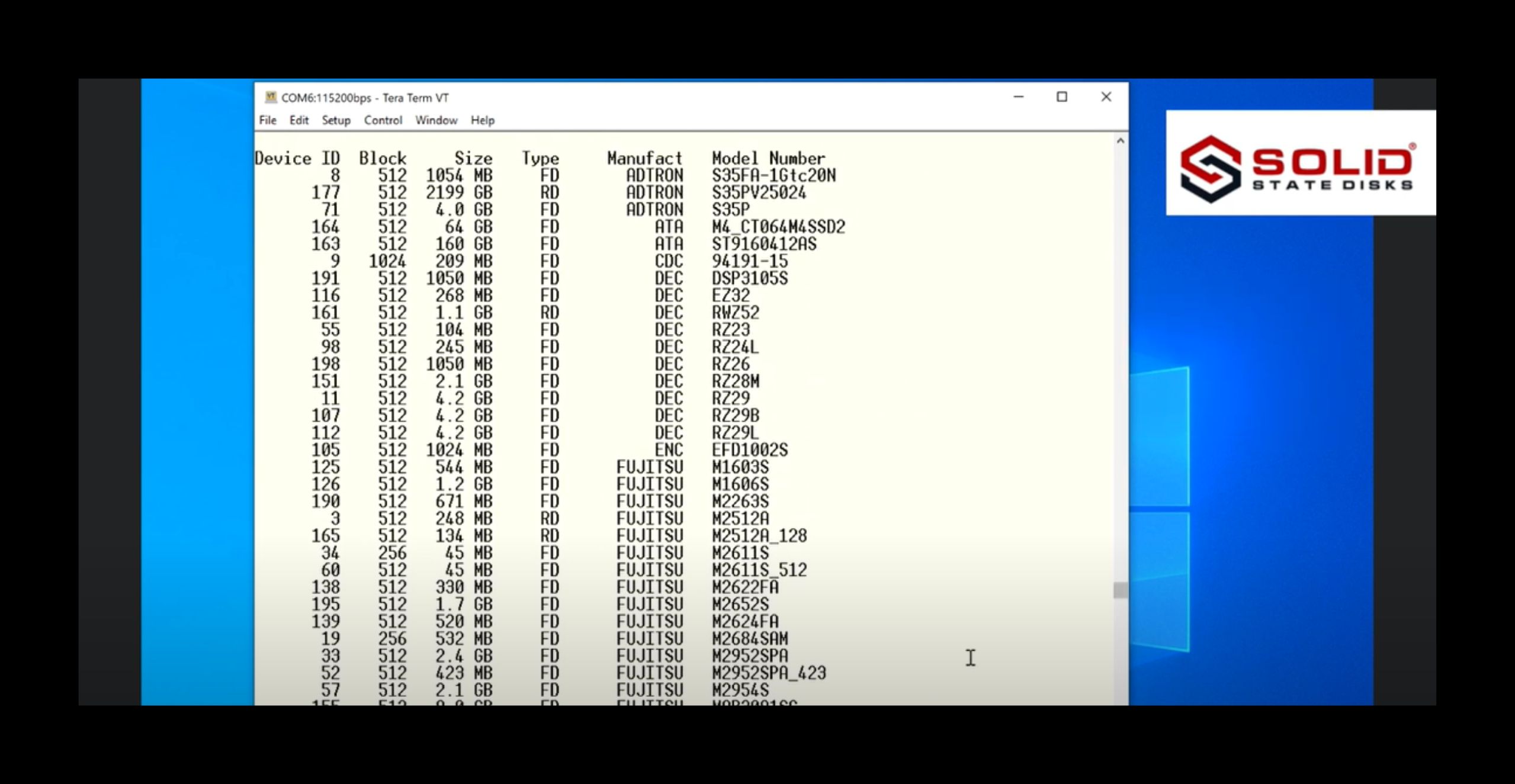Select the FUJITSU M1603S entry
The width and height of the screenshot is (1515, 784).
pos(739,467)
